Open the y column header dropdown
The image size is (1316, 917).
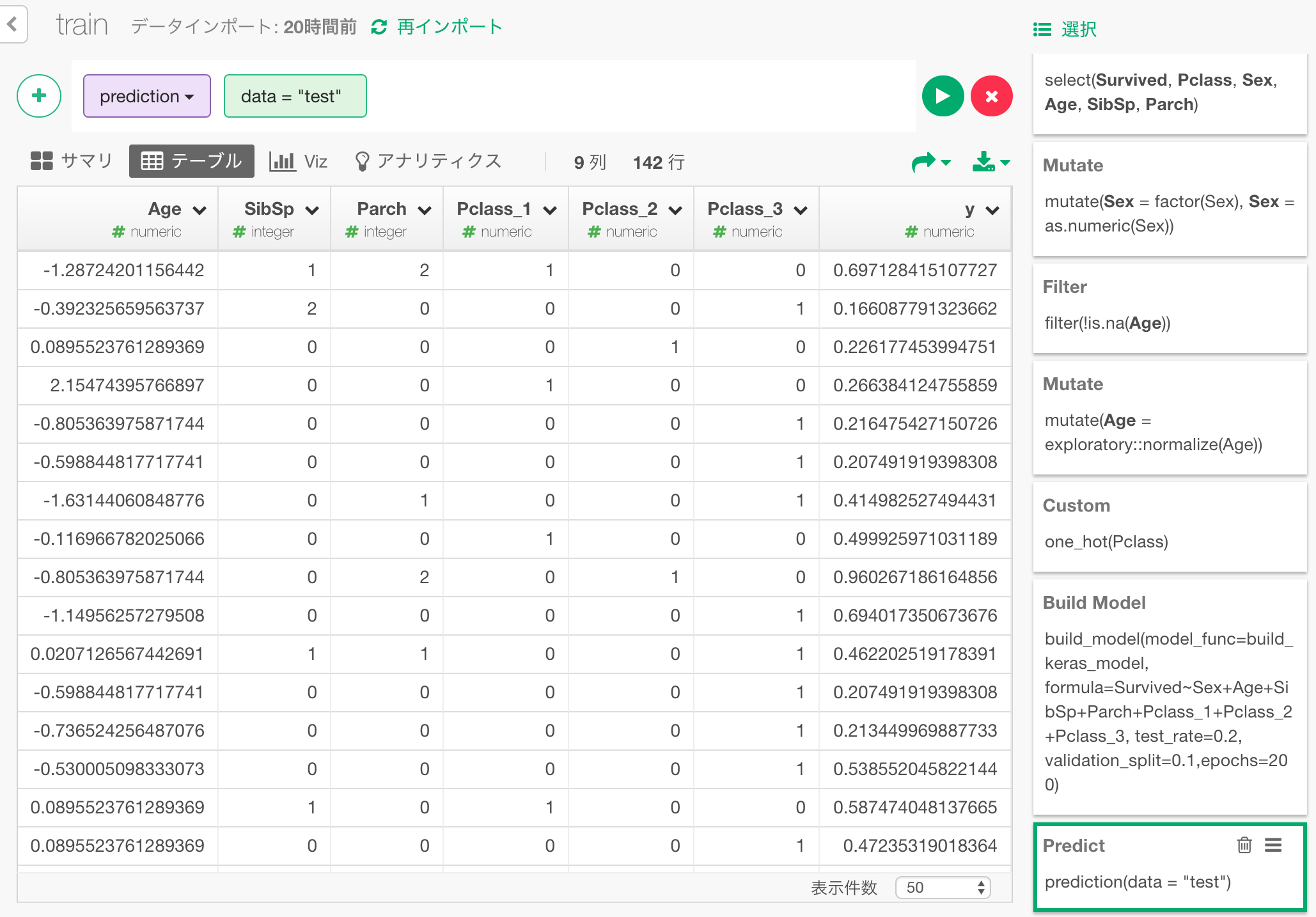[992, 209]
